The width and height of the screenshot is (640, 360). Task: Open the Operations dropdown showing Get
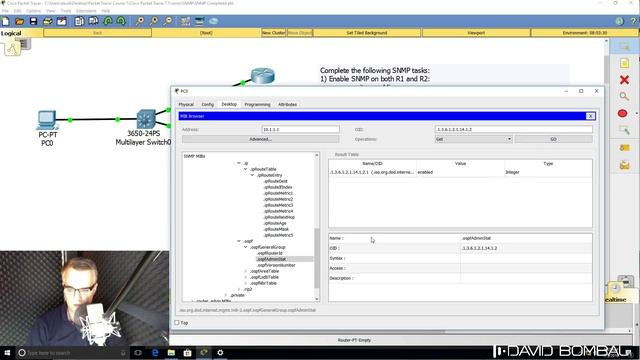coord(473,139)
